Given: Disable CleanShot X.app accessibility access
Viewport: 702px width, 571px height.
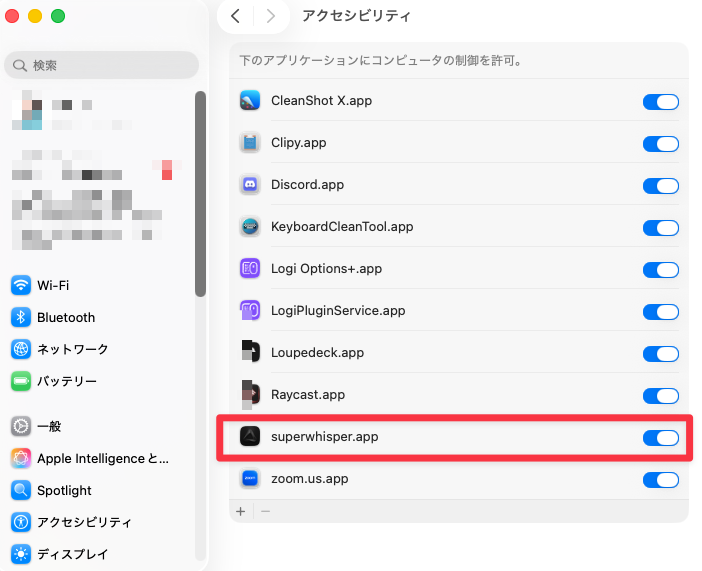Looking at the screenshot, I should click(x=661, y=102).
